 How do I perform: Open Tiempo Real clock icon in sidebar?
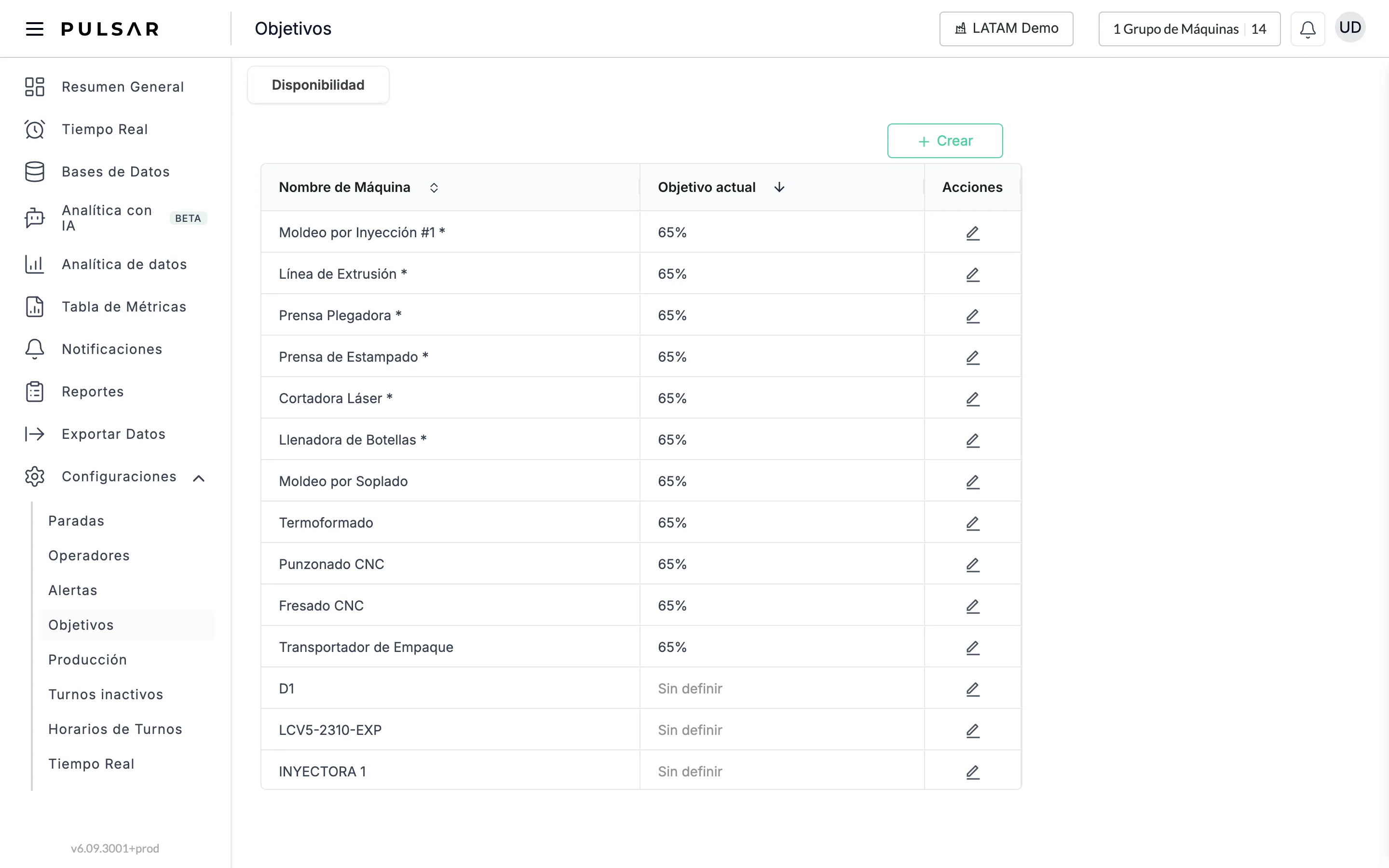coord(34,129)
